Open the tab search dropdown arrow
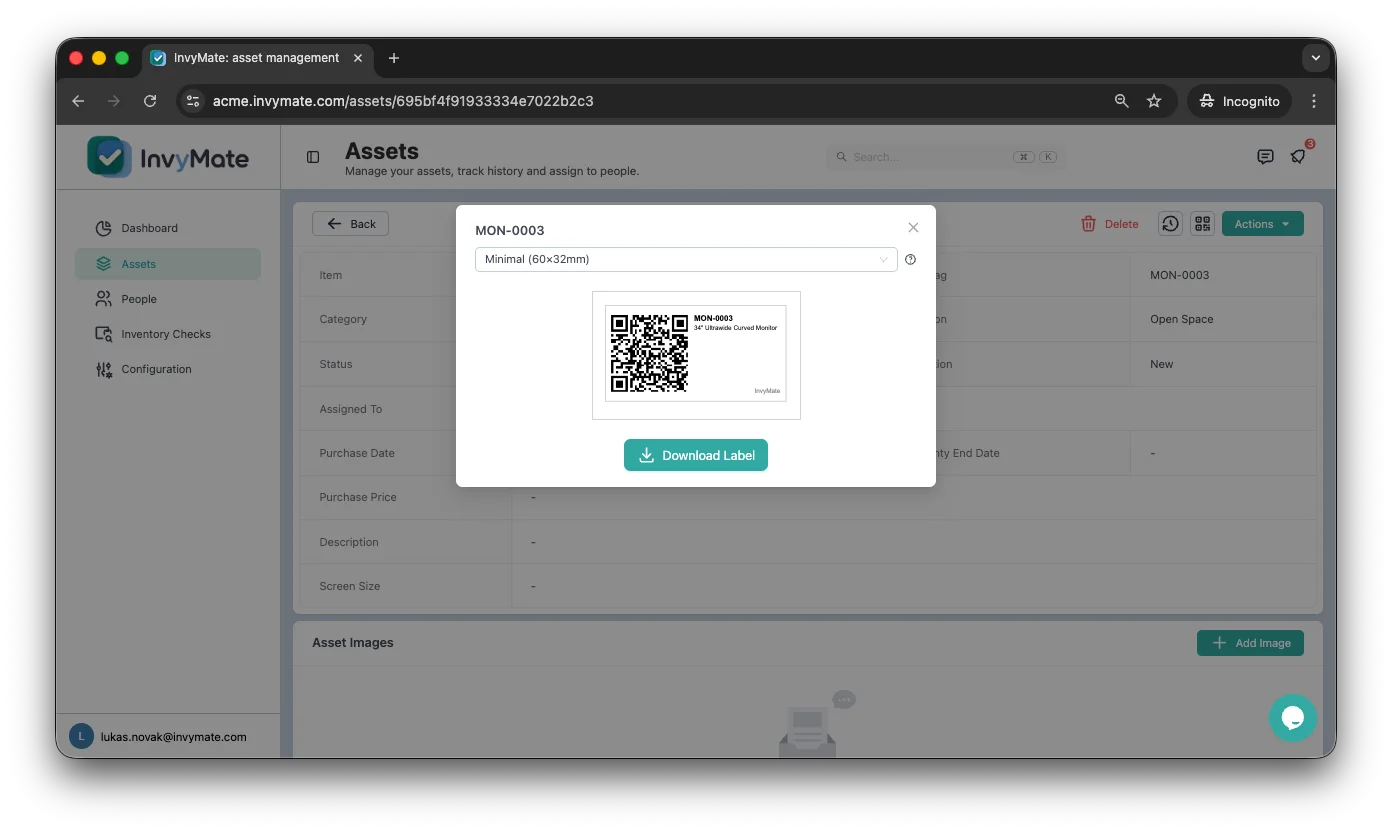1392x832 pixels. [x=1315, y=58]
